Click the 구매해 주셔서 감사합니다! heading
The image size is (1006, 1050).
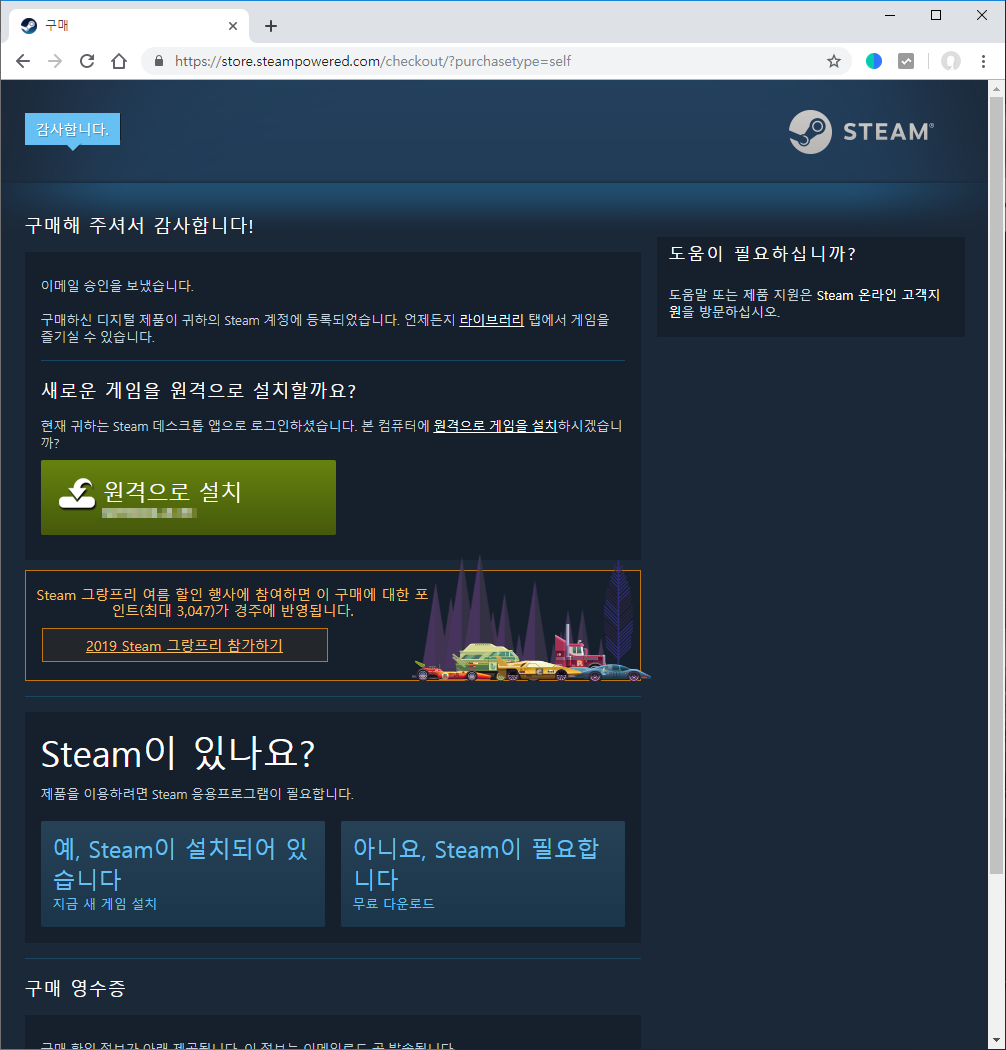[139, 225]
